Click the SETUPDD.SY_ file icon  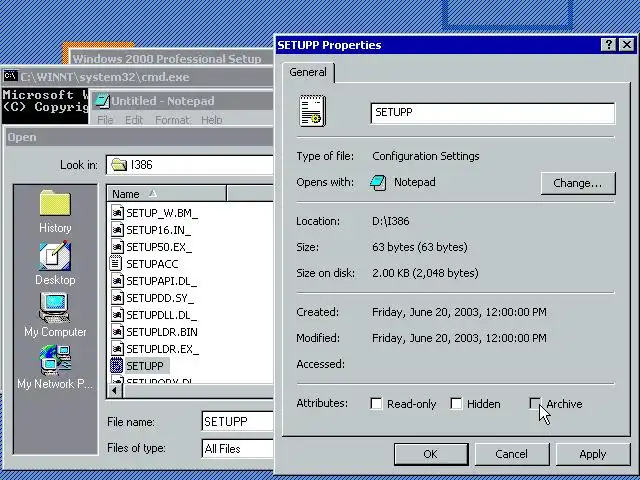[x=117, y=298]
